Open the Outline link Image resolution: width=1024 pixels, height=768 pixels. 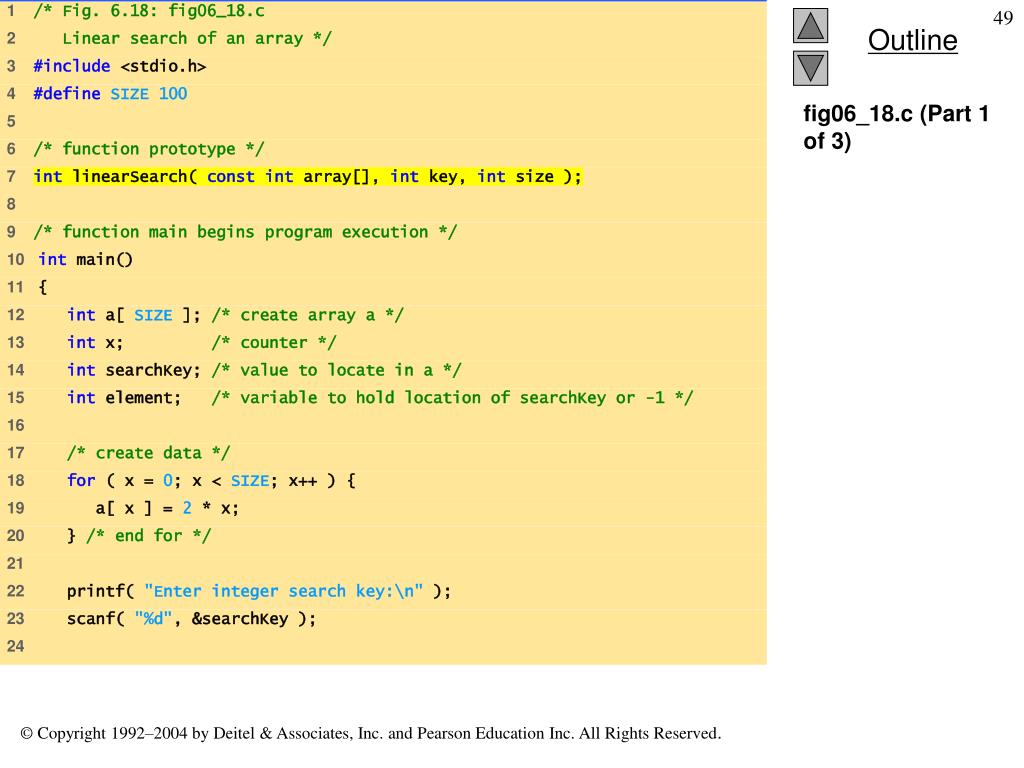tap(912, 40)
